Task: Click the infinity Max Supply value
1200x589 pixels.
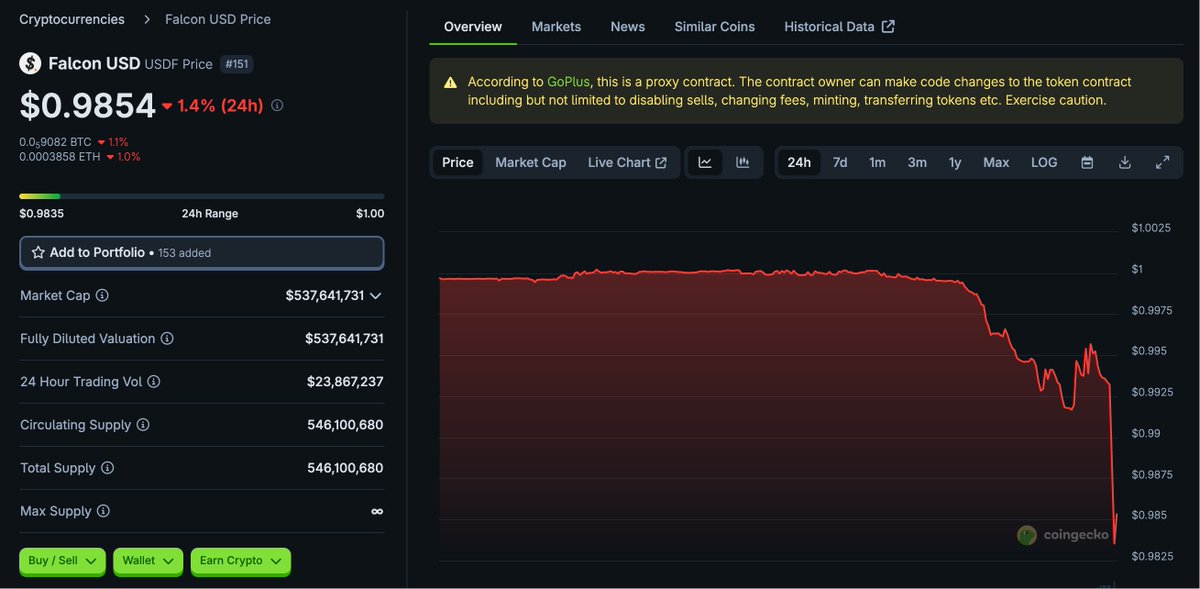Action: 377,511
